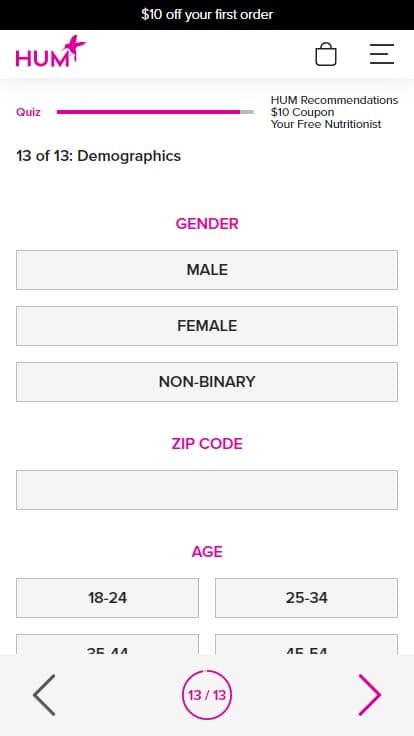The image size is (414, 736).
Task: Click the 13 / 13 progress circle
Action: click(x=207, y=695)
